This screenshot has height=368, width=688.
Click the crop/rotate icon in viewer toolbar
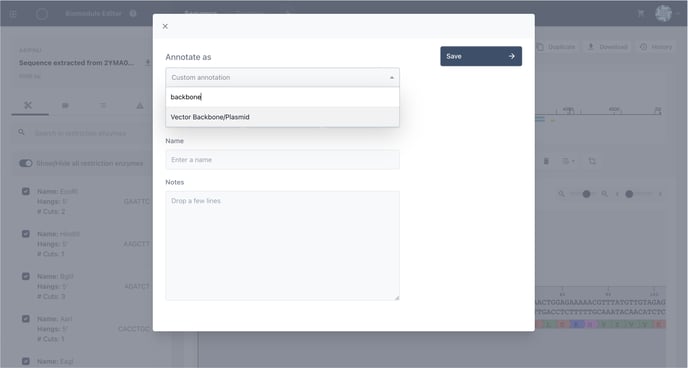592,161
